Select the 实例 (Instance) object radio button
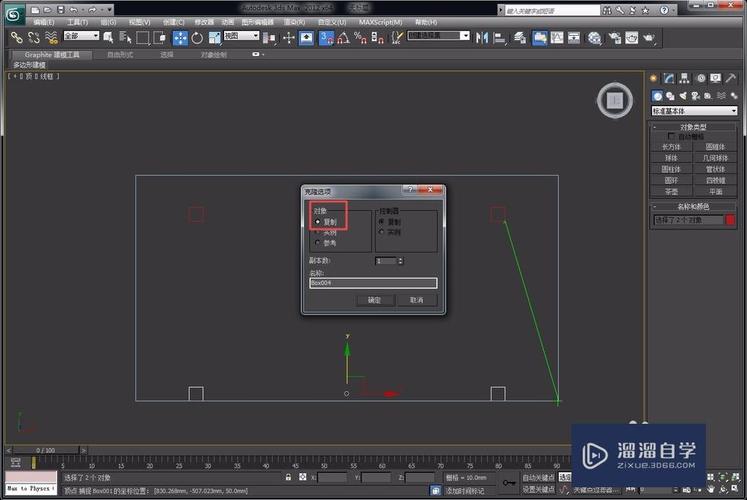This screenshot has width=747, height=500. click(318, 232)
